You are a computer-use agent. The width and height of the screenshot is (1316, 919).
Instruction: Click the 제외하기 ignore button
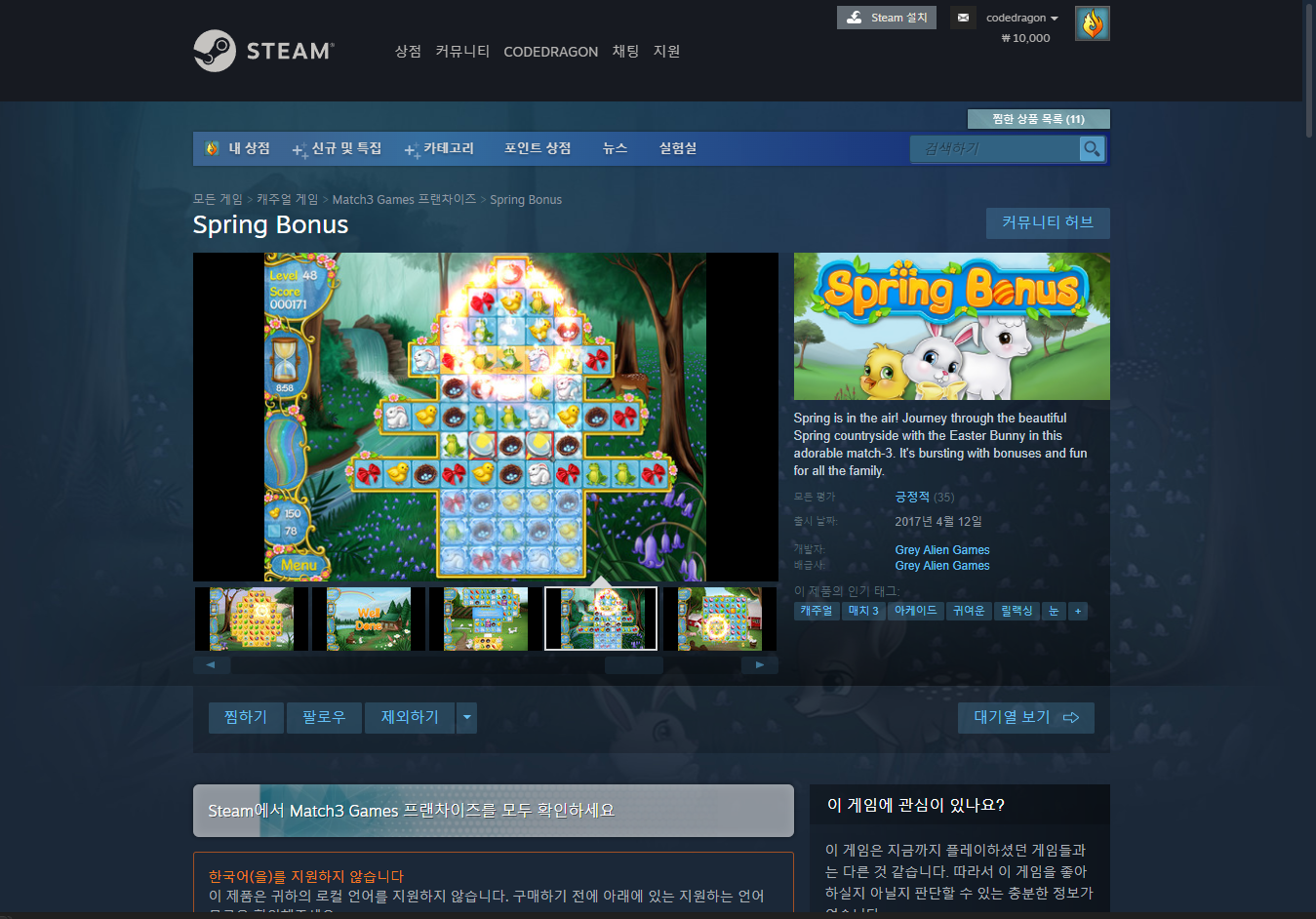[x=410, y=718]
